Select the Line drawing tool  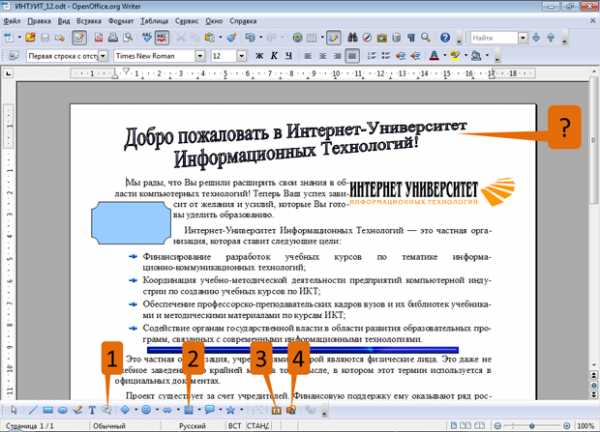[x=33, y=410]
